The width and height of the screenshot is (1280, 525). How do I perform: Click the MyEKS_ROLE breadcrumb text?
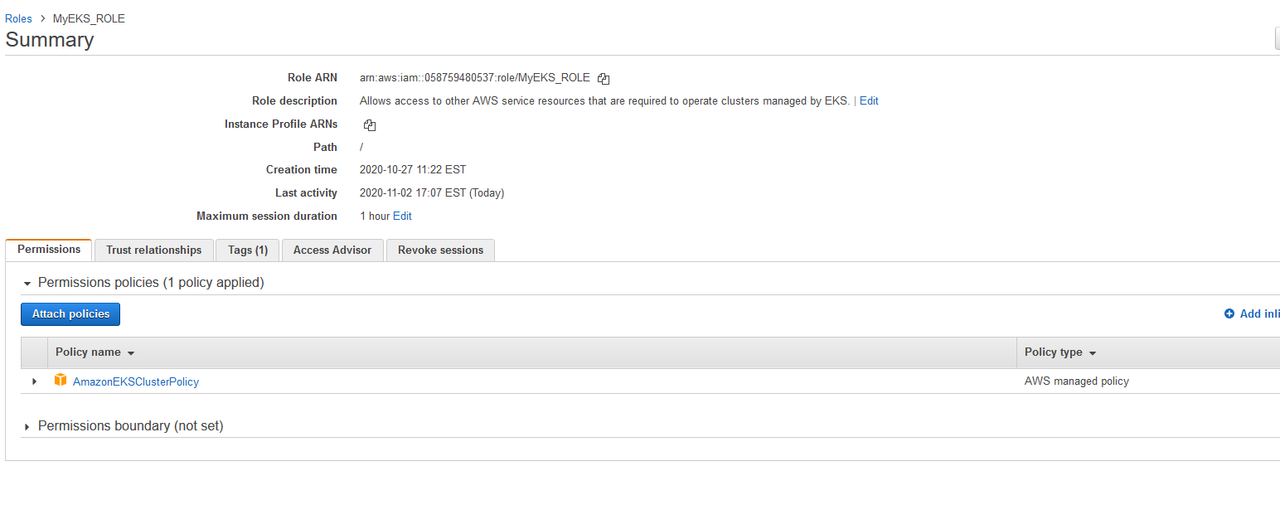point(89,19)
